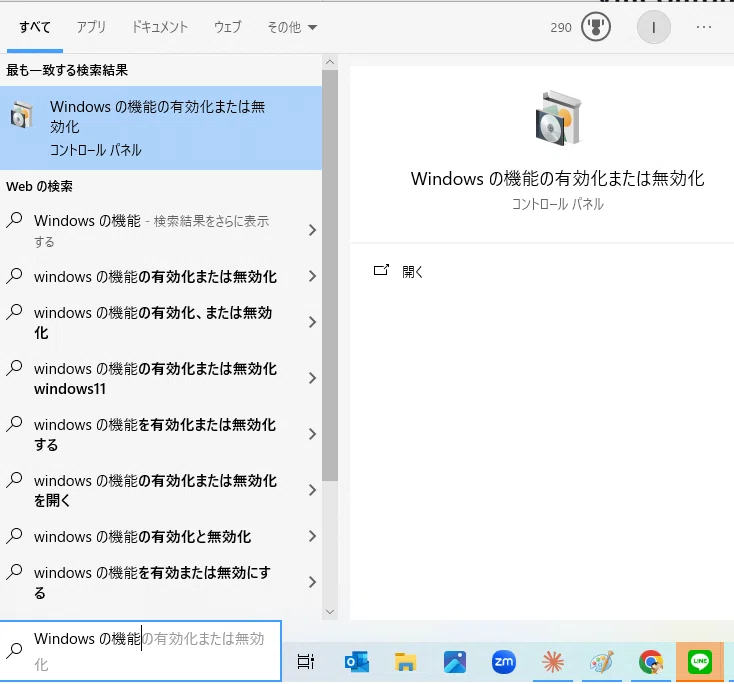Open the three-dot more options menu
Viewport: 734px width, 684px height.
click(x=704, y=27)
